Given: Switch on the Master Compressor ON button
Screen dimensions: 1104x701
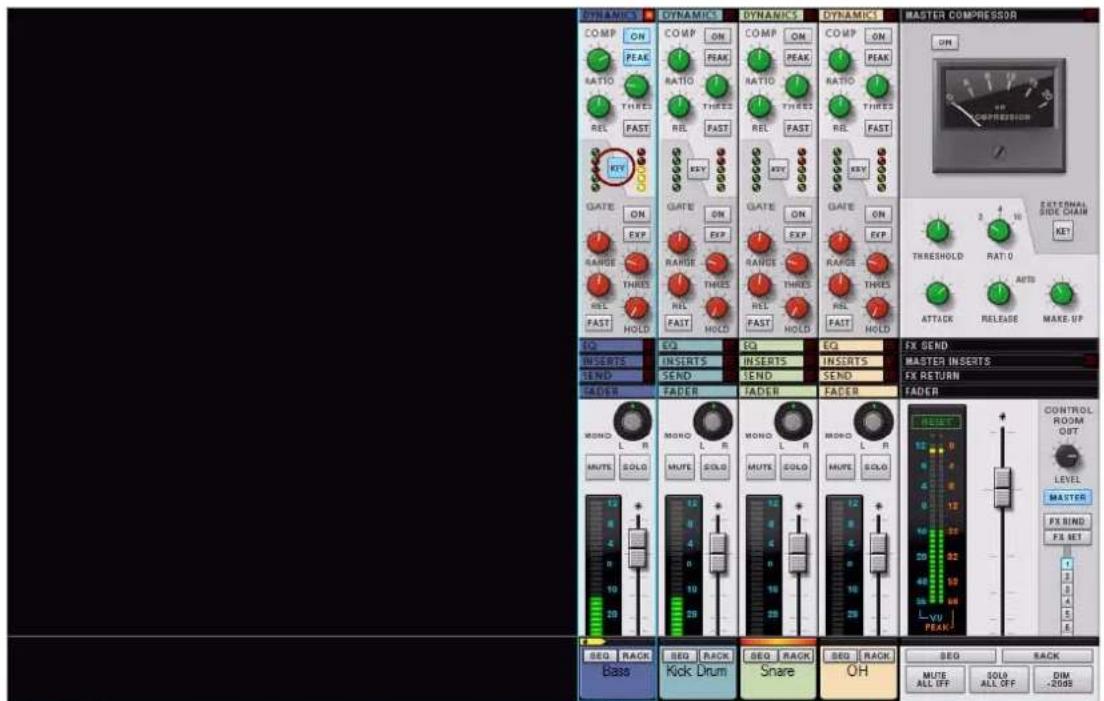Looking at the screenshot, I should 945,42.
